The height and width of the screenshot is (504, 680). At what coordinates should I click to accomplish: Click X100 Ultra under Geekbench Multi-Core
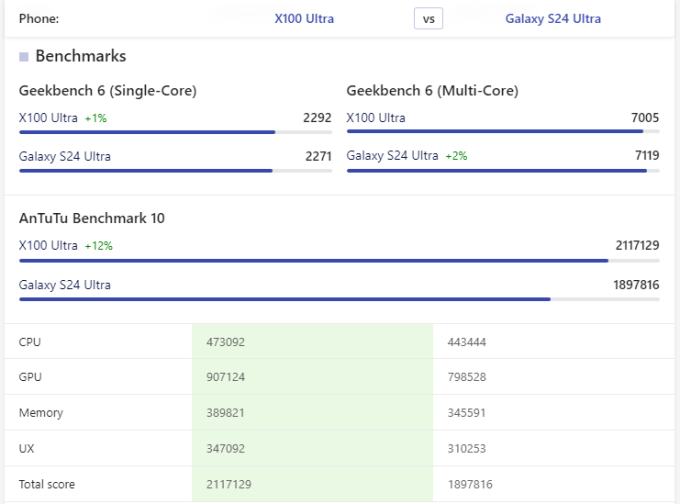[x=376, y=118]
